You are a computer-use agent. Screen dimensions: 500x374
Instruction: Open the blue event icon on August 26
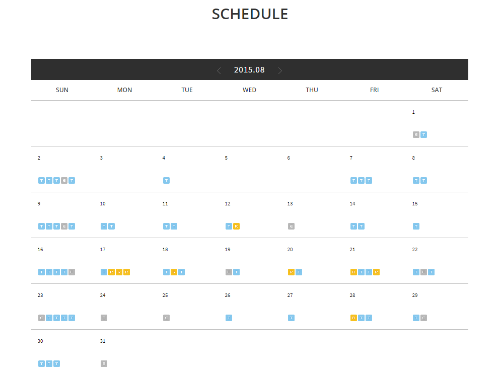[x=229, y=318]
